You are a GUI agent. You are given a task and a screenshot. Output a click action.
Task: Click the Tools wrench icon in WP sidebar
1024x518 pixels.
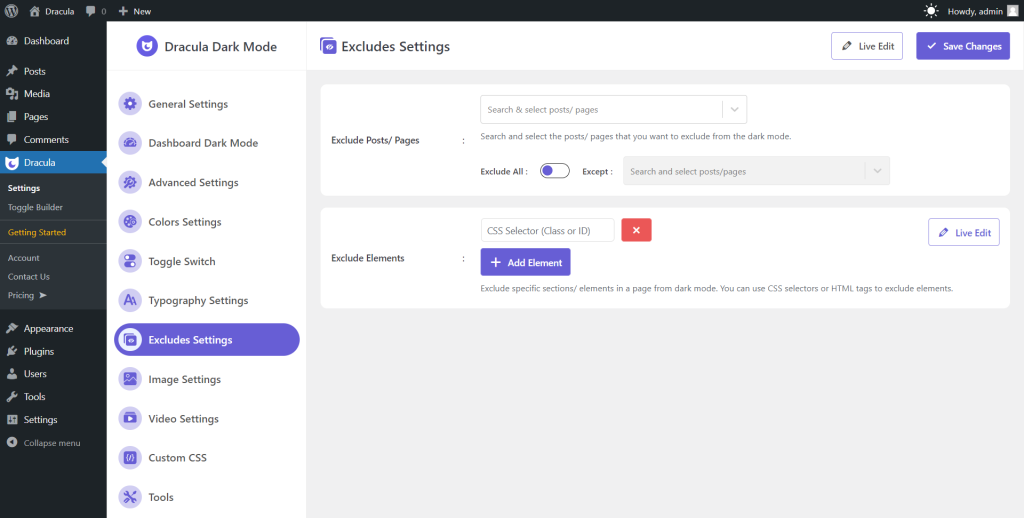tap(12, 397)
